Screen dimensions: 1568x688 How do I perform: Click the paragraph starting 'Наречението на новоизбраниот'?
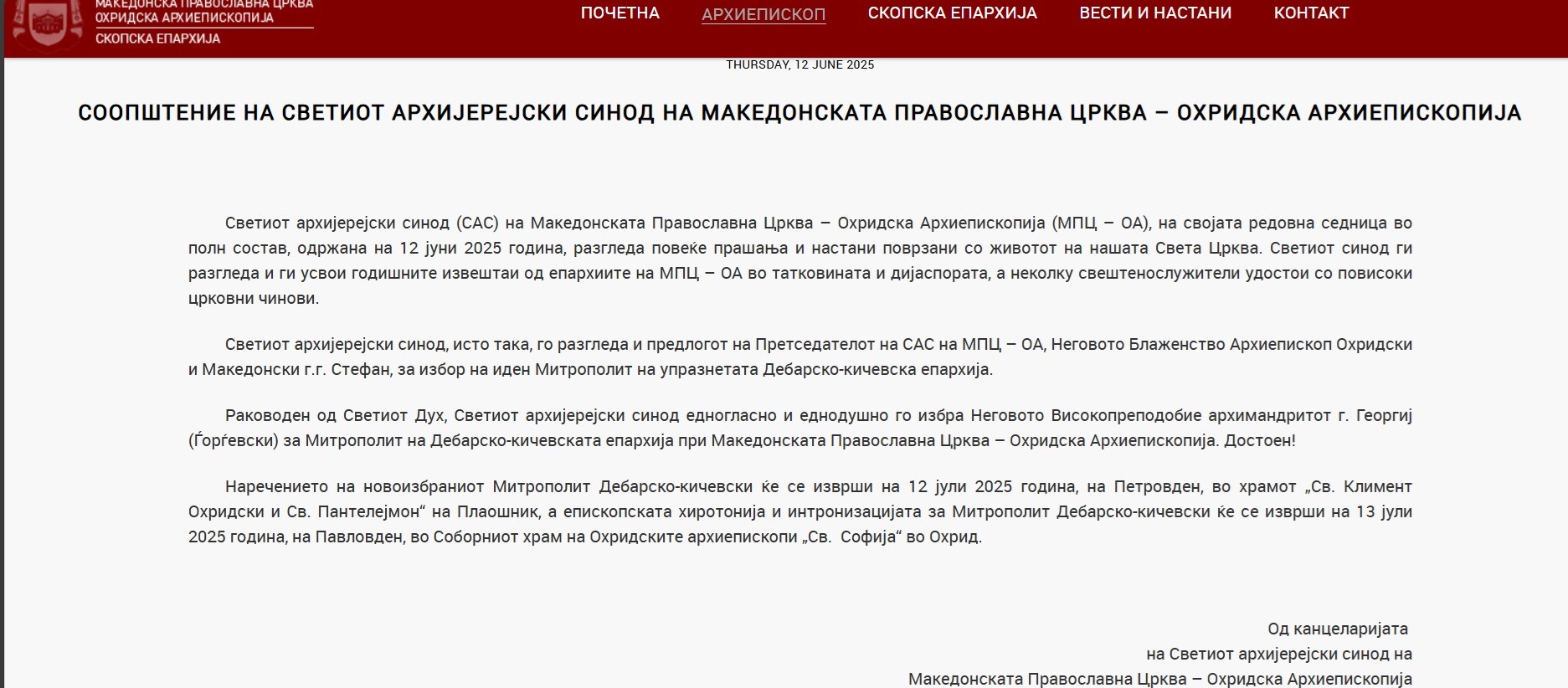800,511
